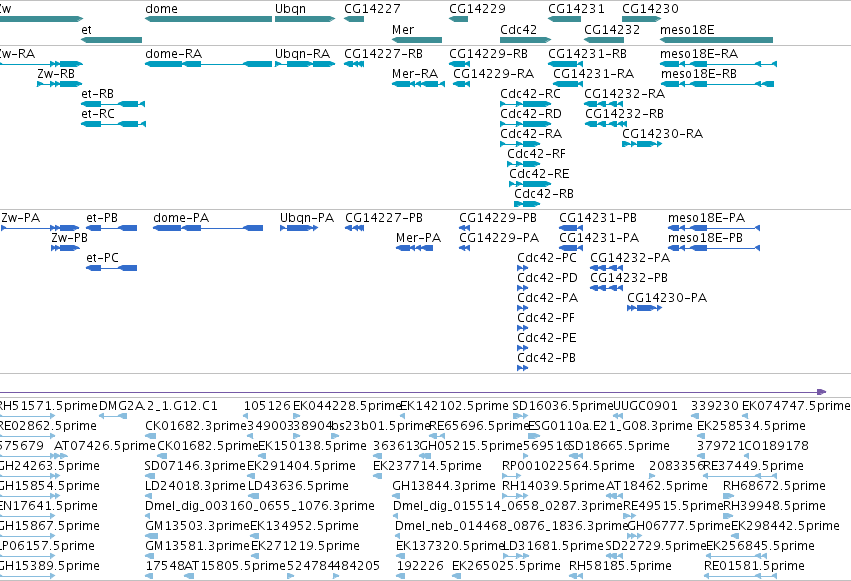Viewport: 851px width, 581px height.
Task: Click the CG14232 gene label
Action: 612,29
